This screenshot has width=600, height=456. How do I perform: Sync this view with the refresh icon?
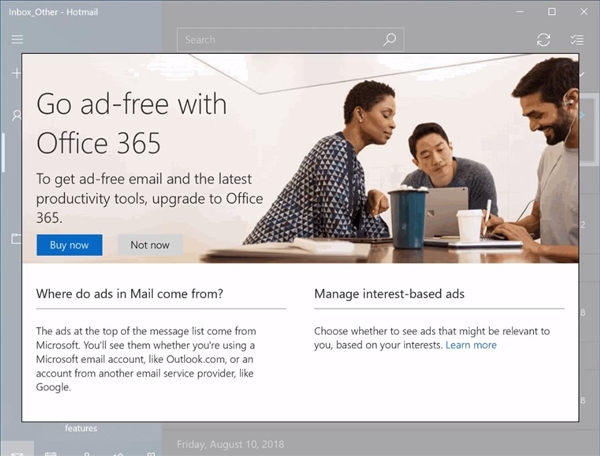coord(543,39)
